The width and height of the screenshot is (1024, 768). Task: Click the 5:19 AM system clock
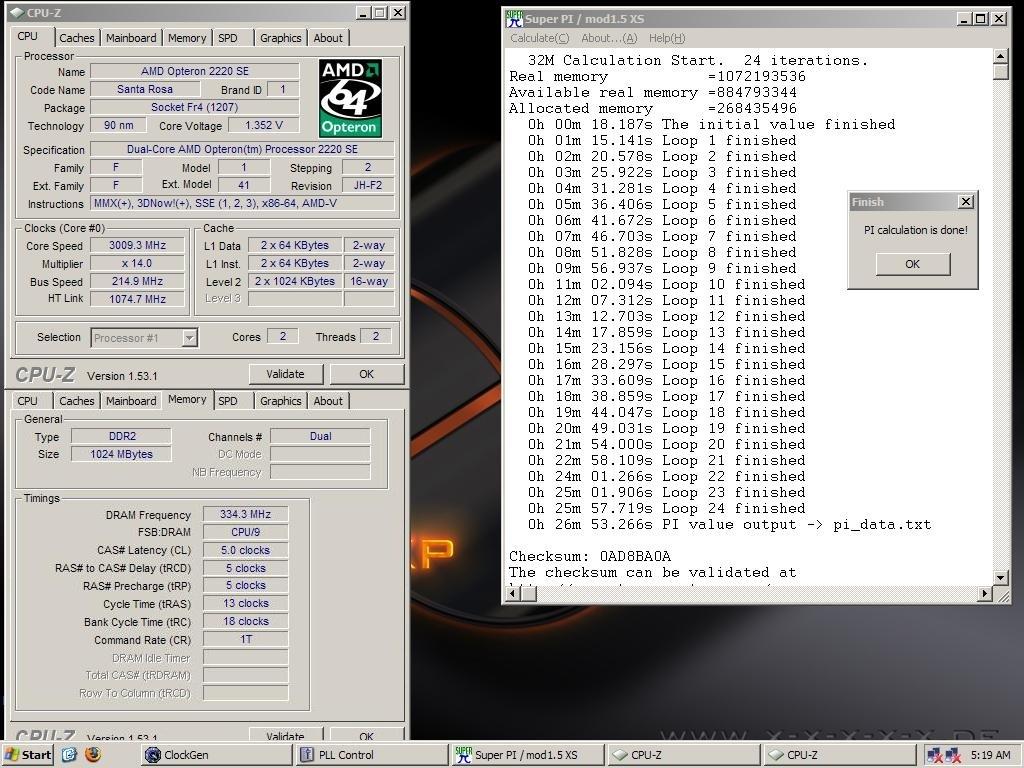click(x=990, y=755)
